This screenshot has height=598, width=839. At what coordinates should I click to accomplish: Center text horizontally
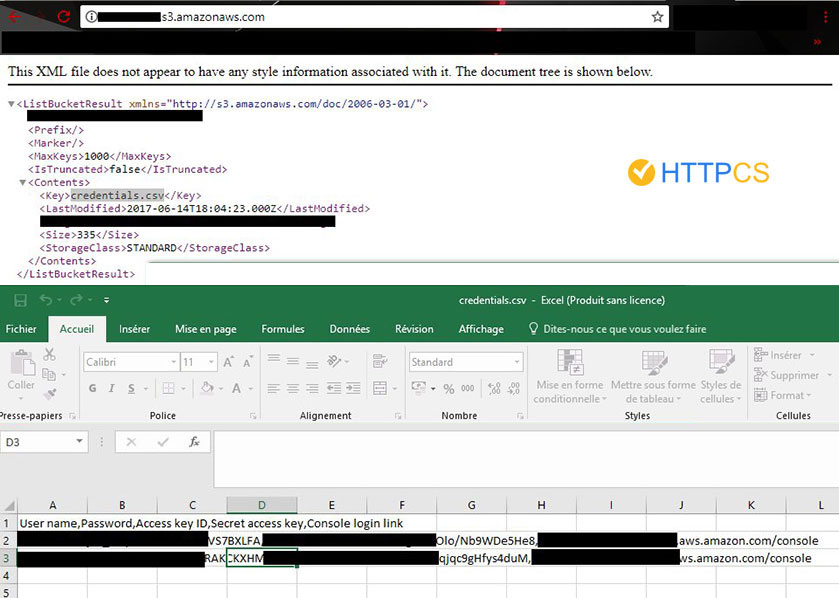[x=293, y=388]
